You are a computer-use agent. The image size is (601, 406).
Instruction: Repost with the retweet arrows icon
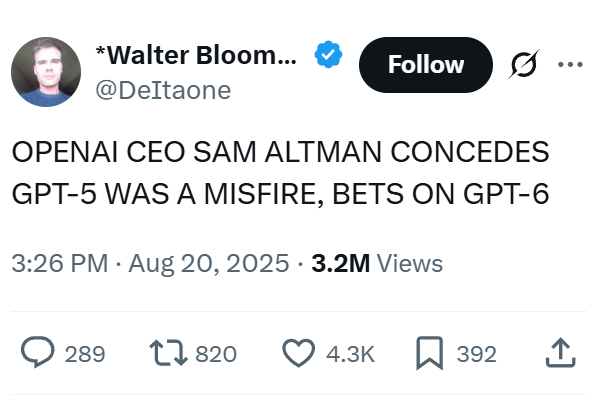tap(169, 353)
